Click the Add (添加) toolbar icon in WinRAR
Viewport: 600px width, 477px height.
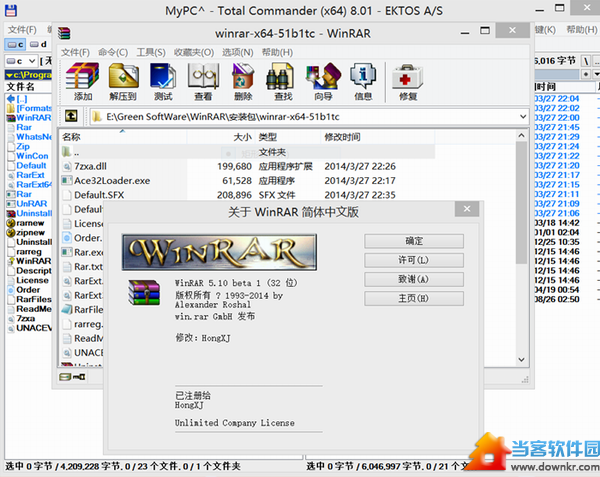pyautogui.click(x=82, y=81)
